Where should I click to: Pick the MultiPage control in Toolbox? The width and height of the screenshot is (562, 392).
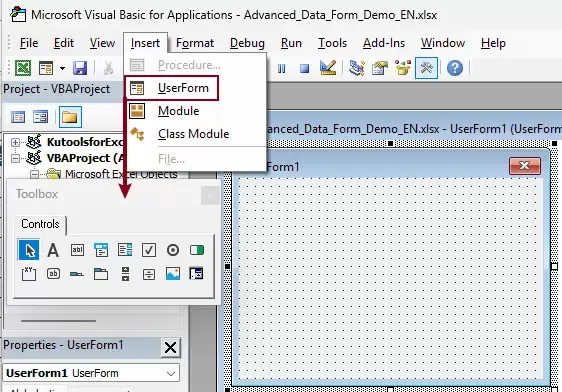point(101,274)
